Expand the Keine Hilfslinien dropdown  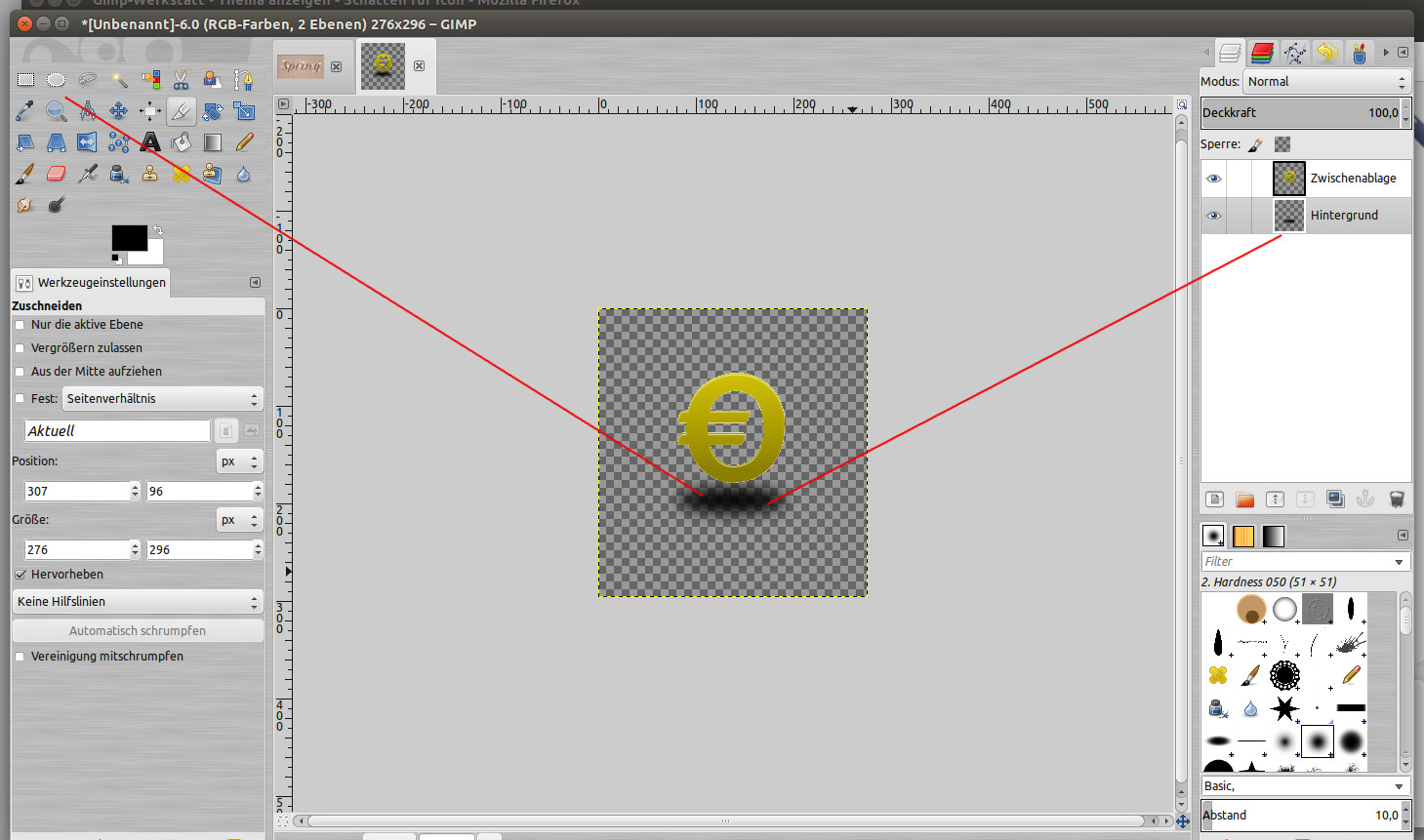pos(138,602)
